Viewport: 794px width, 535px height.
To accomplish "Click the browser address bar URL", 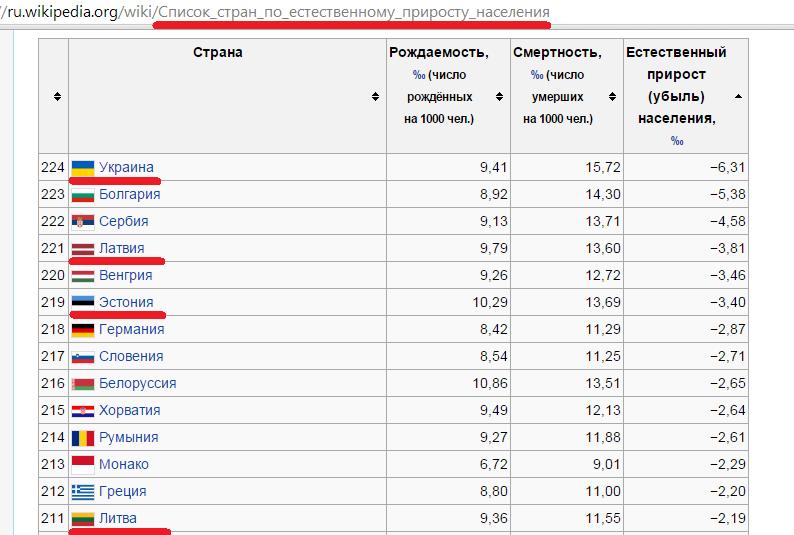I will coord(276,12).
